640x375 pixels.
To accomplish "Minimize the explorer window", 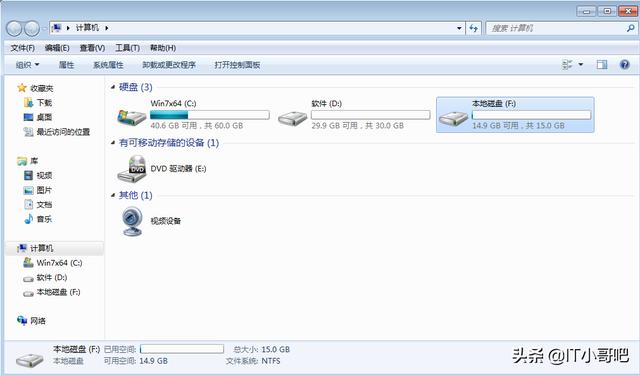I will pos(586,11).
